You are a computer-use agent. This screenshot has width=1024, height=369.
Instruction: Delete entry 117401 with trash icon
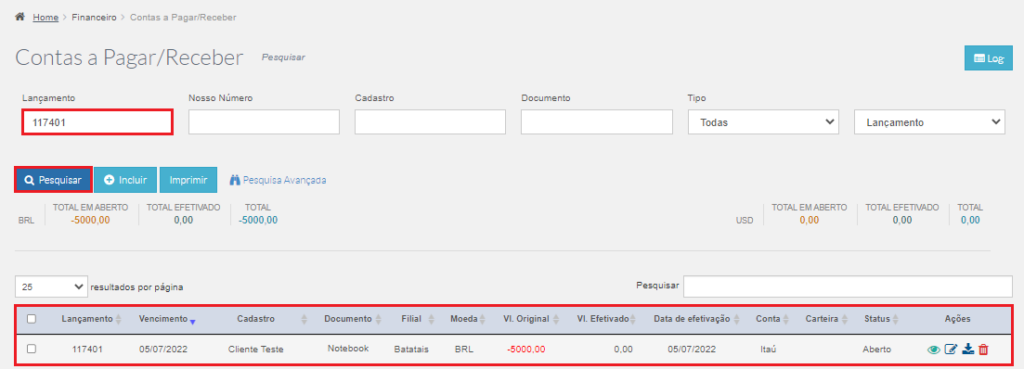984,349
